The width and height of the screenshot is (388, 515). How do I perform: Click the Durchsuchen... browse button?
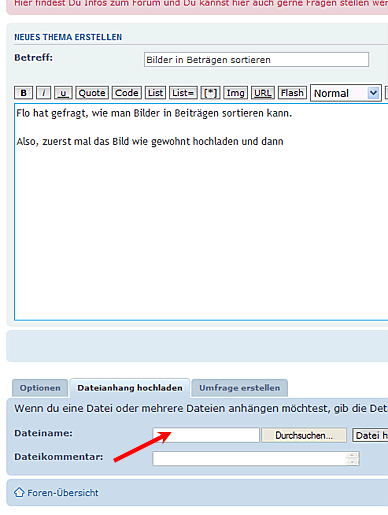point(304,435)
